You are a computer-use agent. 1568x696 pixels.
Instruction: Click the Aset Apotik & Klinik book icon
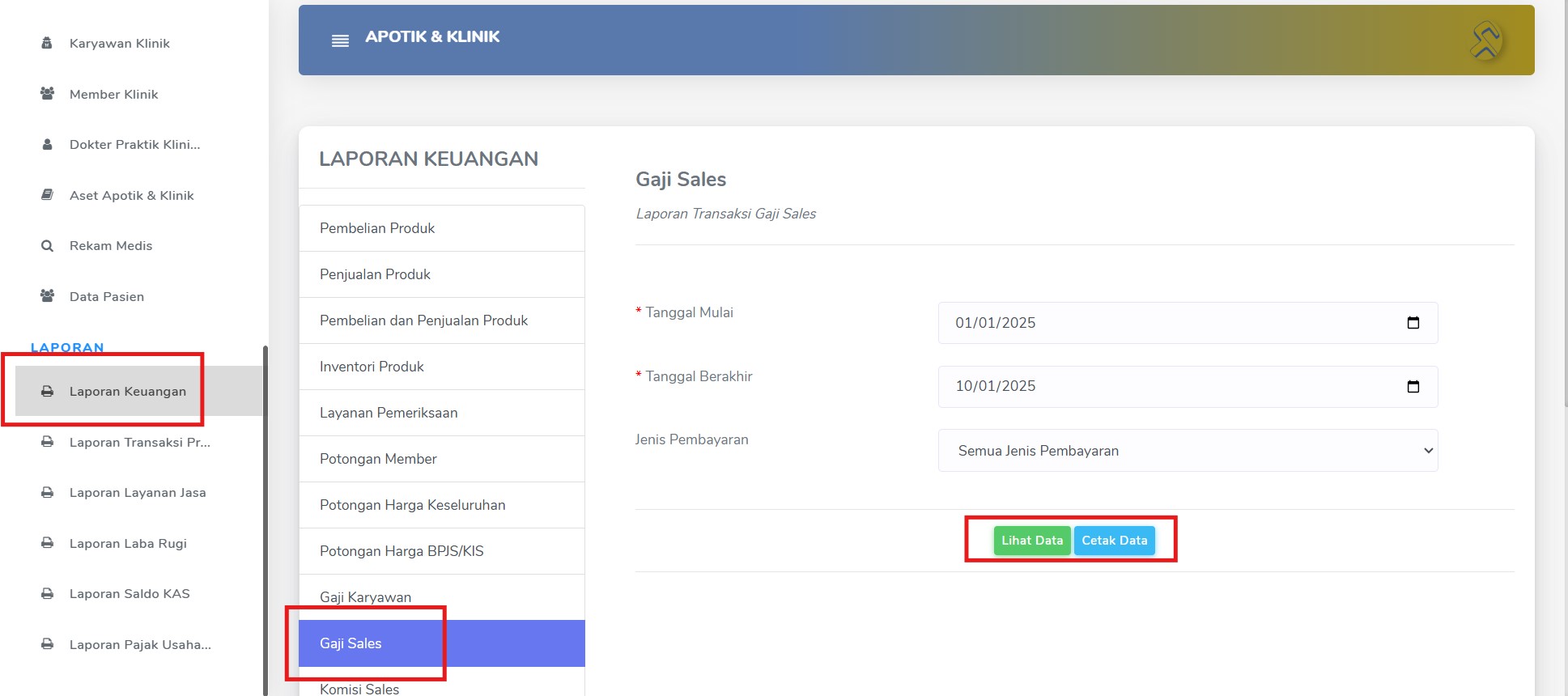(47, 195)
